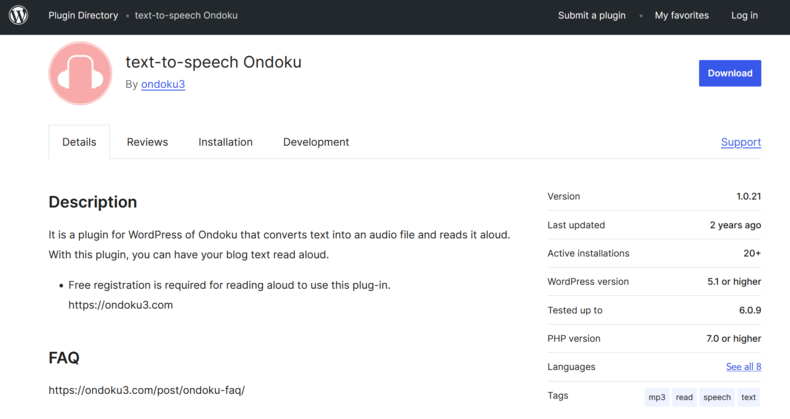Image resolution: width=790 pixels, height=419 pixels.
Task: Click the 'Languages' label
Action: click(571, 367)
